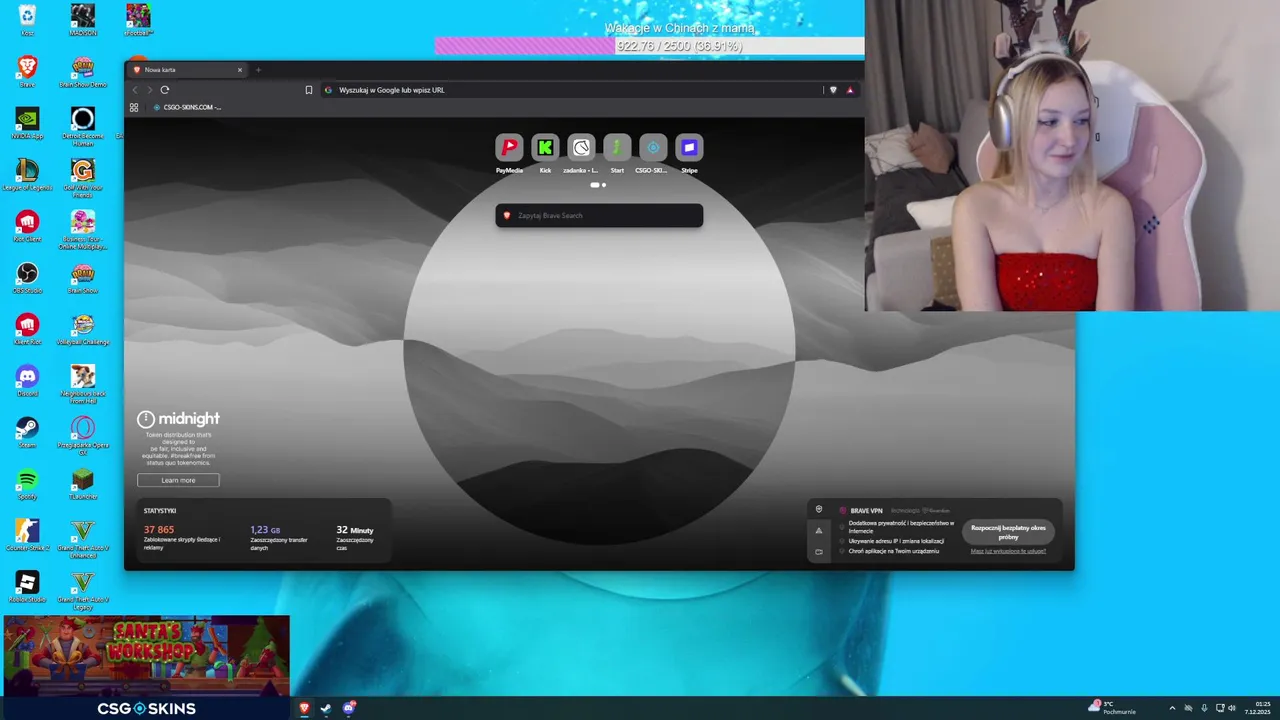Open Volleyball Challenge desktop icon
The image size is (1280, 720).
tap(83, 329)
